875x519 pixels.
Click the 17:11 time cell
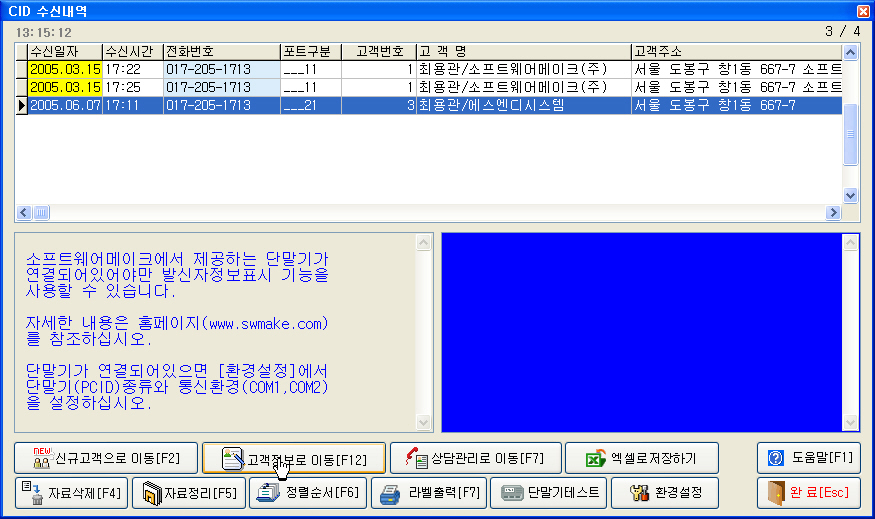coord(133,105)
